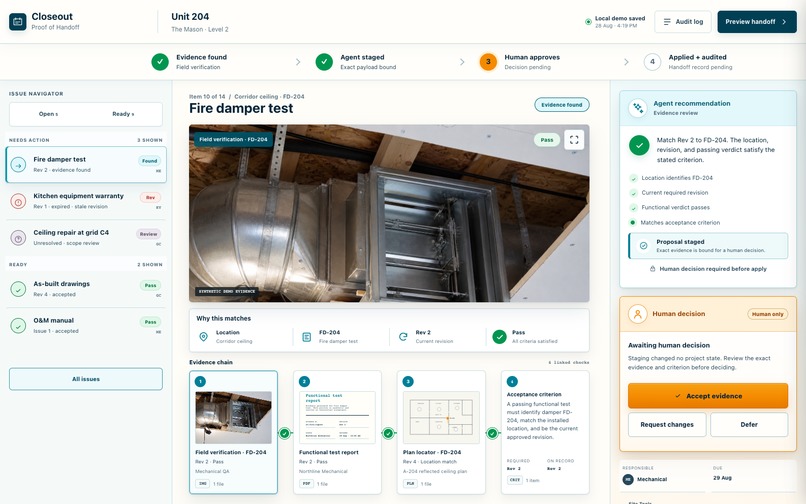This screenshot has width=806, height=504.
Task: Select evidence card 4 Acceptance criterion
Action: pyautogui.click(x=545, y=433)
